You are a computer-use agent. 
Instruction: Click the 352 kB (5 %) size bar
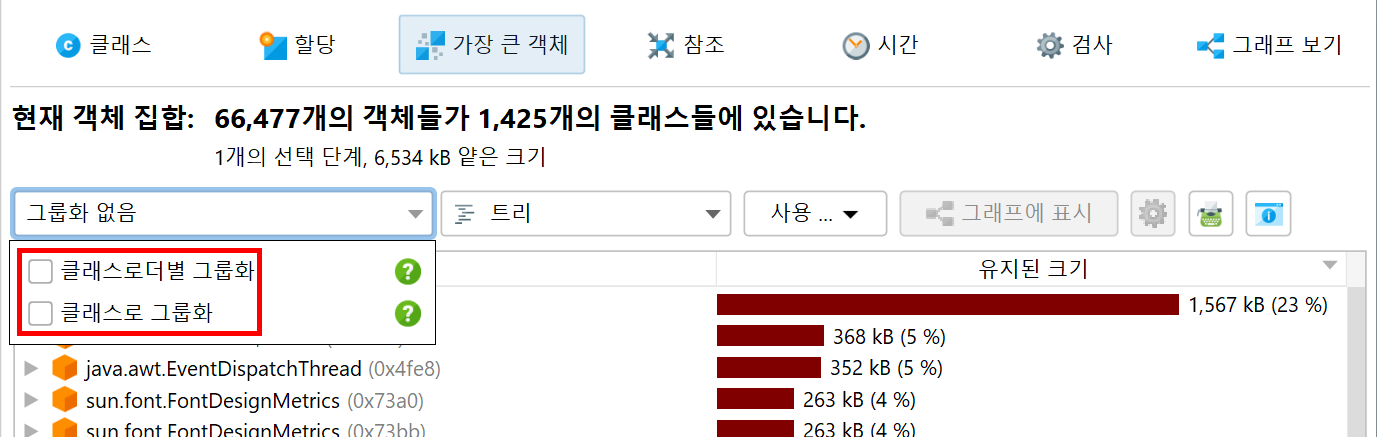767,368
